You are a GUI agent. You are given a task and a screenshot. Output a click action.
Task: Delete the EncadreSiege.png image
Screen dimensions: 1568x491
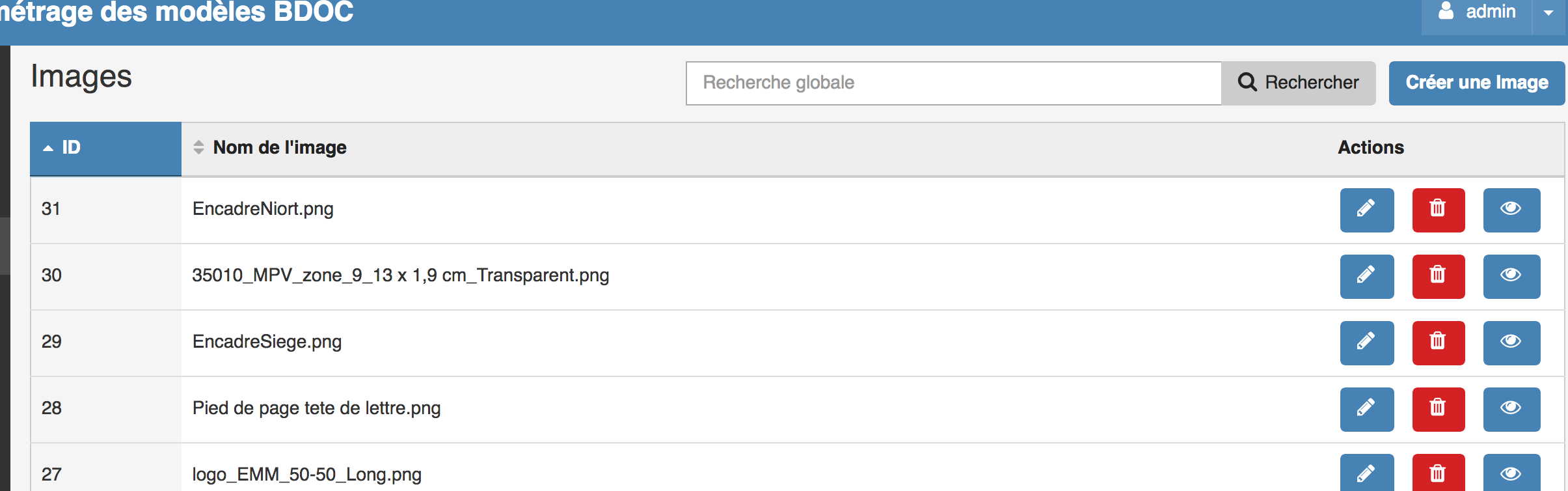coord(1439,343)
